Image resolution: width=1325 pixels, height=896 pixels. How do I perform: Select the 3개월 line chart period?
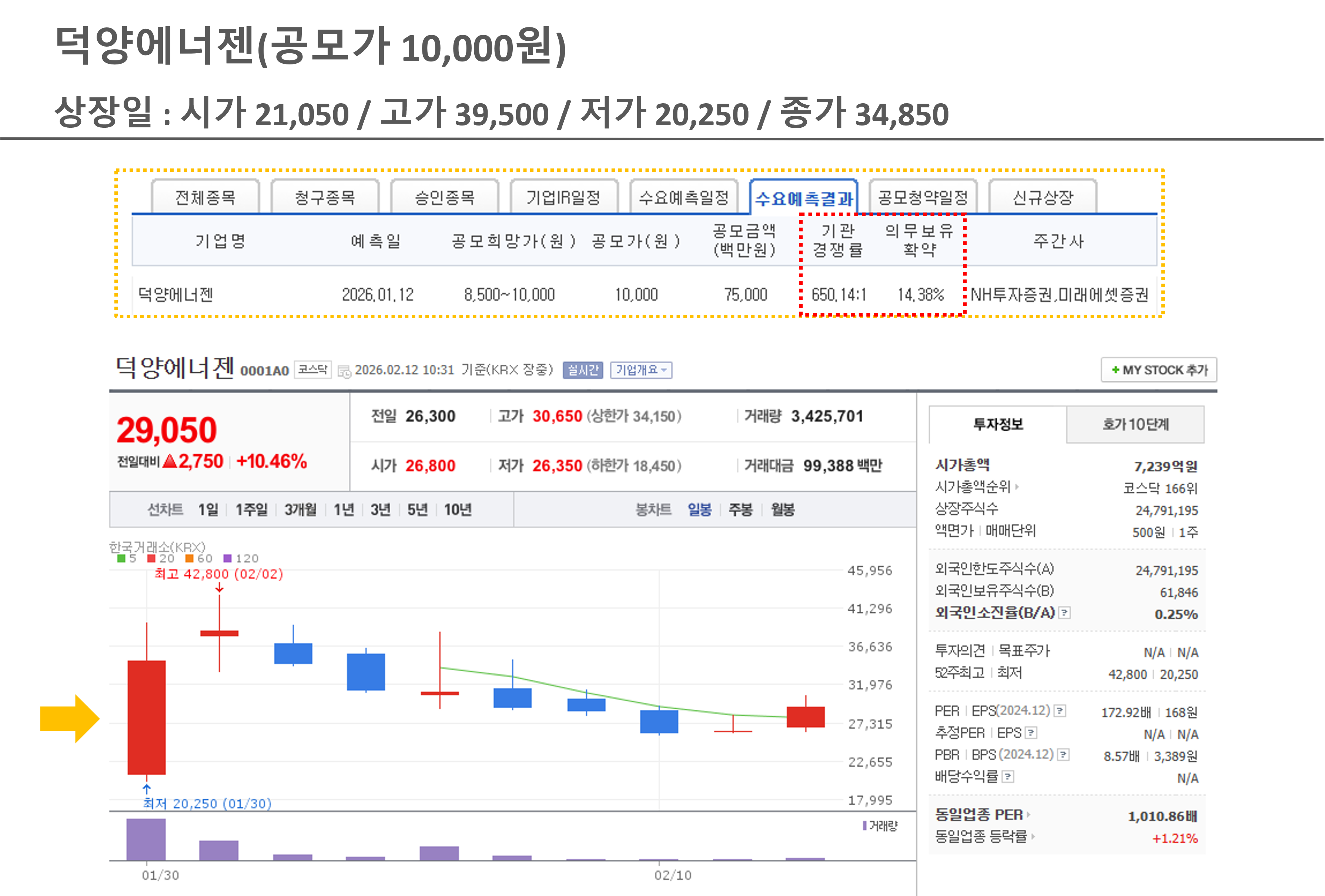pos(300,509)
